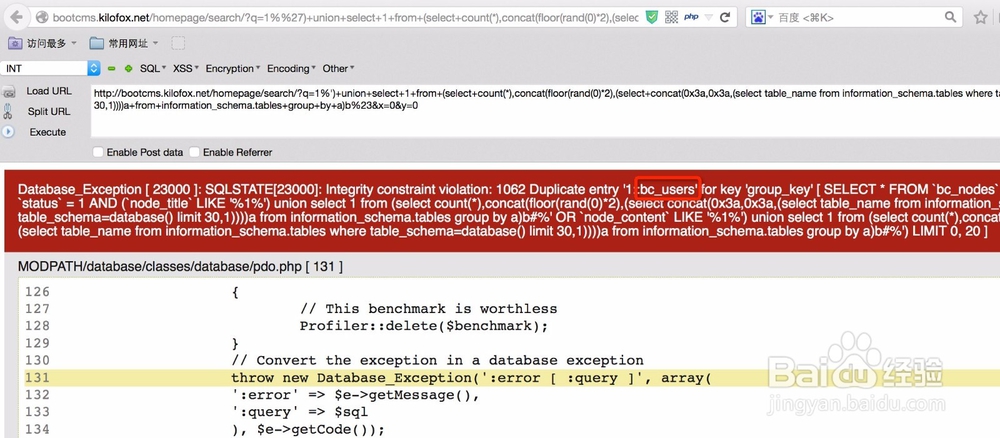Open the Baidu search engine selector
The width and height of the screenshot is (1000, 438).
point(761,18)
